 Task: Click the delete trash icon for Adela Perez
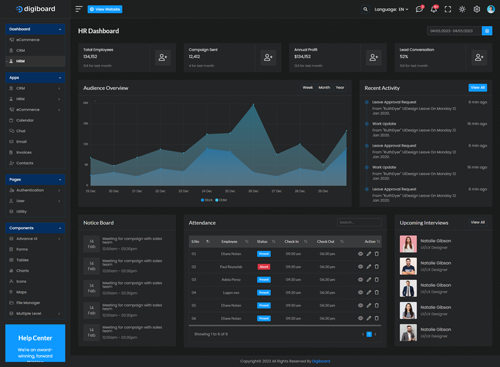click(377, 280)
